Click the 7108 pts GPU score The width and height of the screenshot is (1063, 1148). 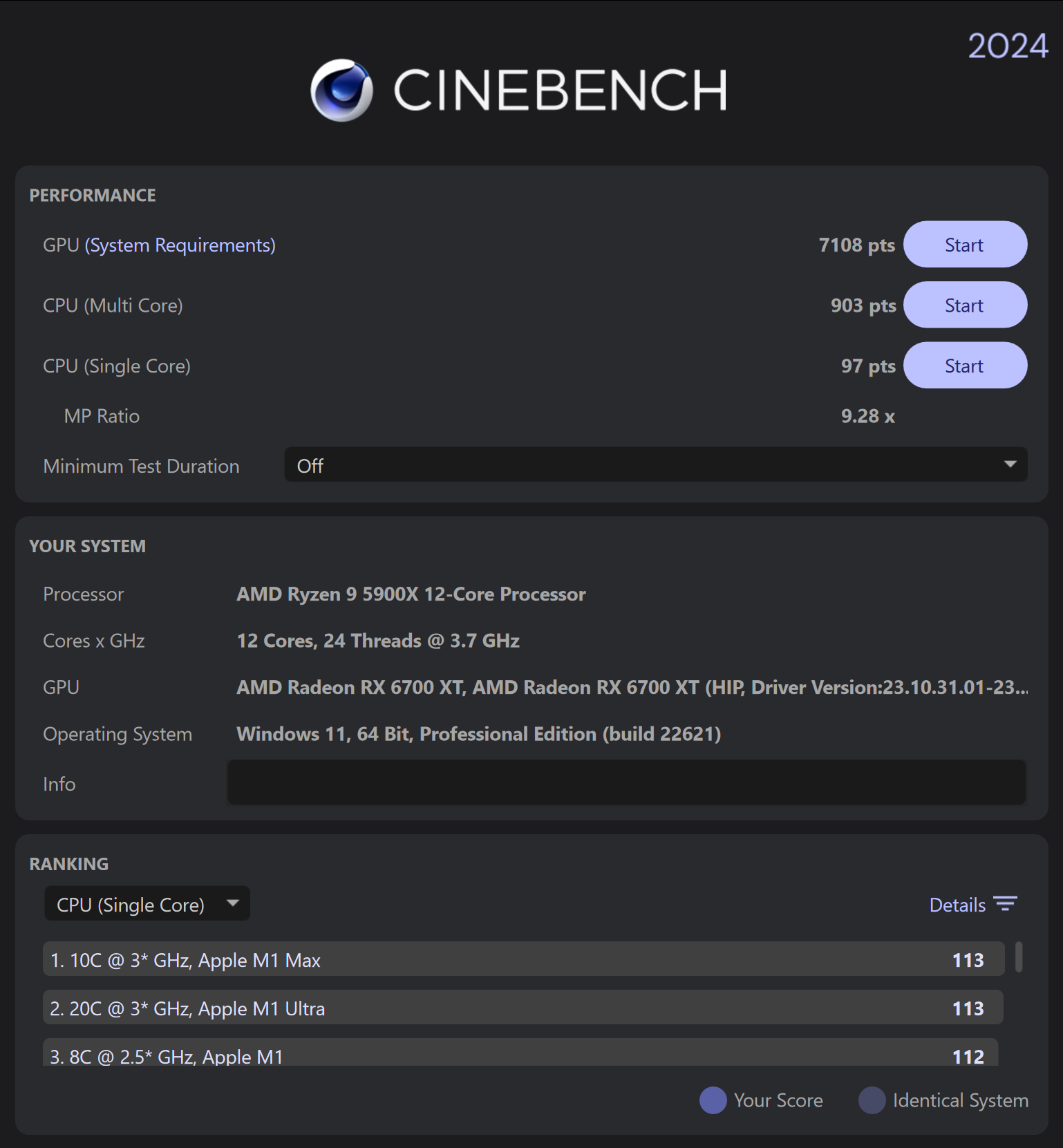[857, 245]
